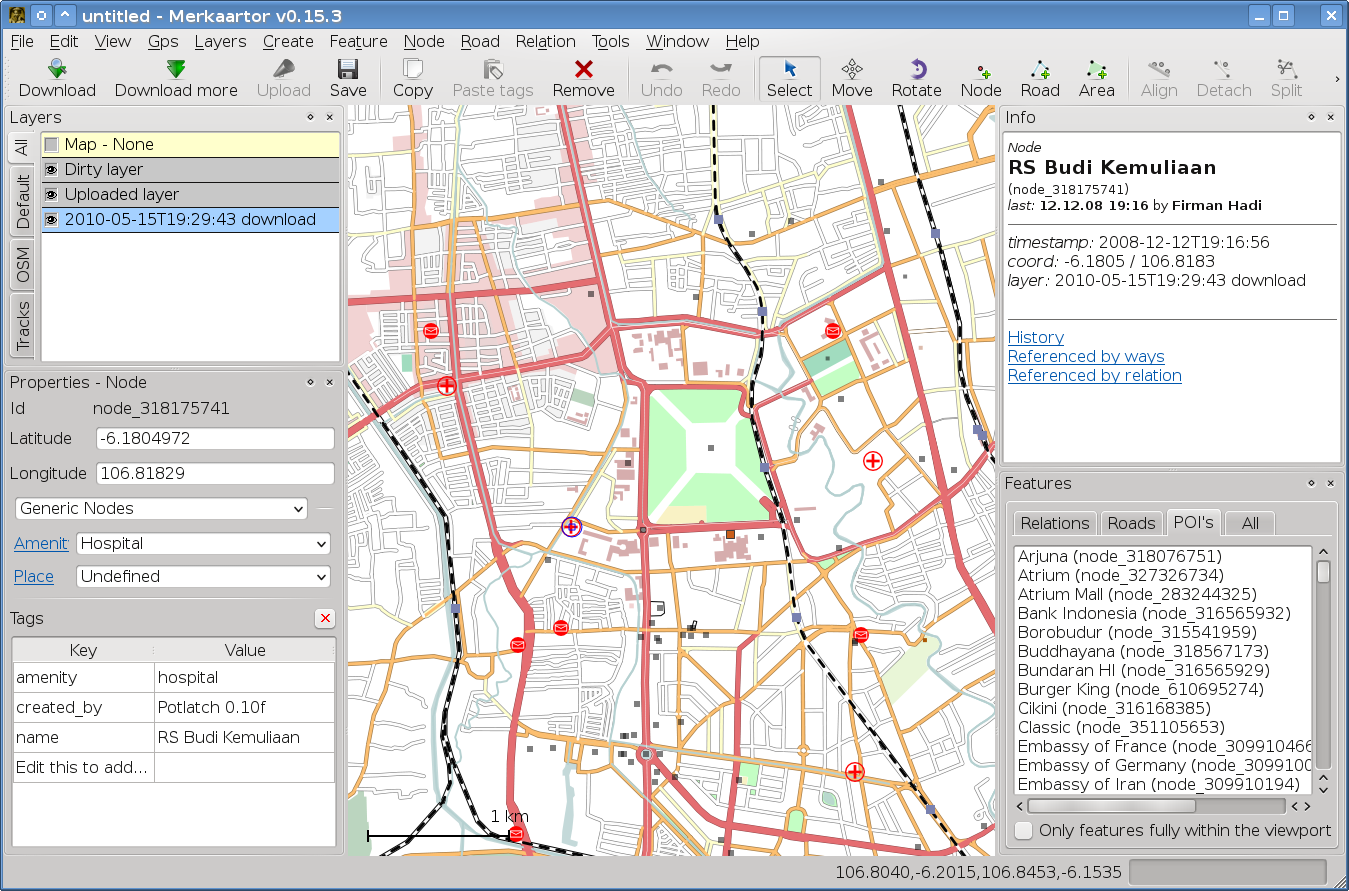Hide the Uploaded layer via eye icon
This screenshot has width=1349, height=891.
(52, 195)
